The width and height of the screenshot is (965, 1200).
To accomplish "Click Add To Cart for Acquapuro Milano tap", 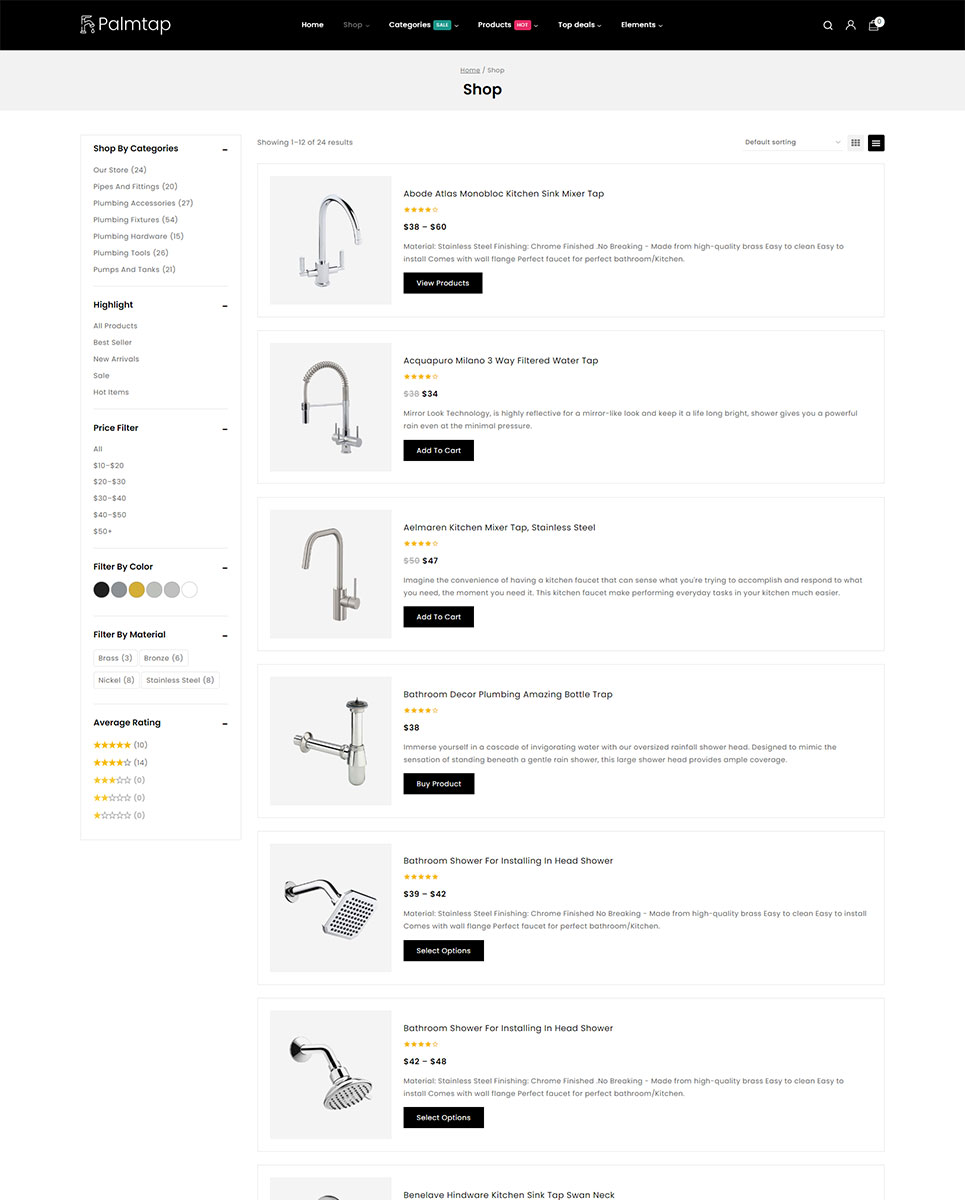I will [439, 450].
